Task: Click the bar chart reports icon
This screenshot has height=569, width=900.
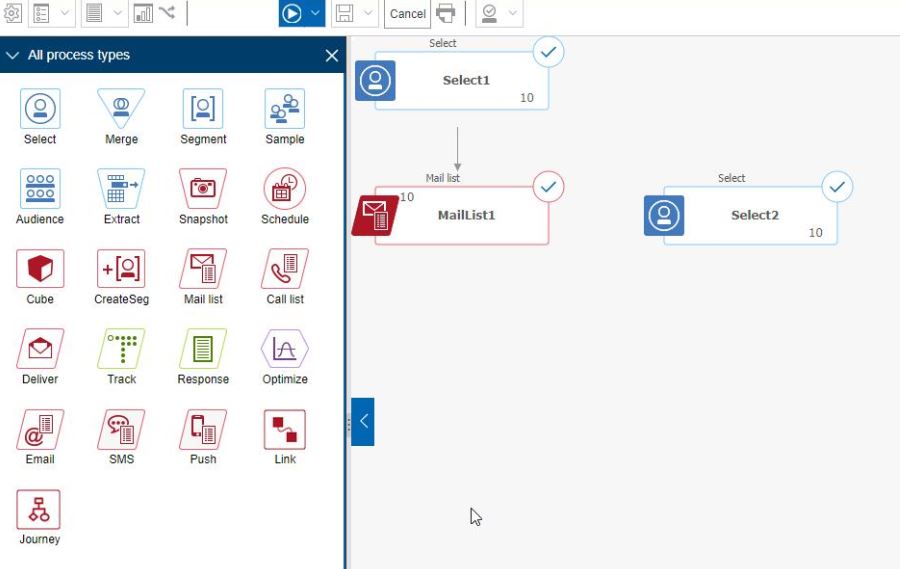Action: [143, 13]
